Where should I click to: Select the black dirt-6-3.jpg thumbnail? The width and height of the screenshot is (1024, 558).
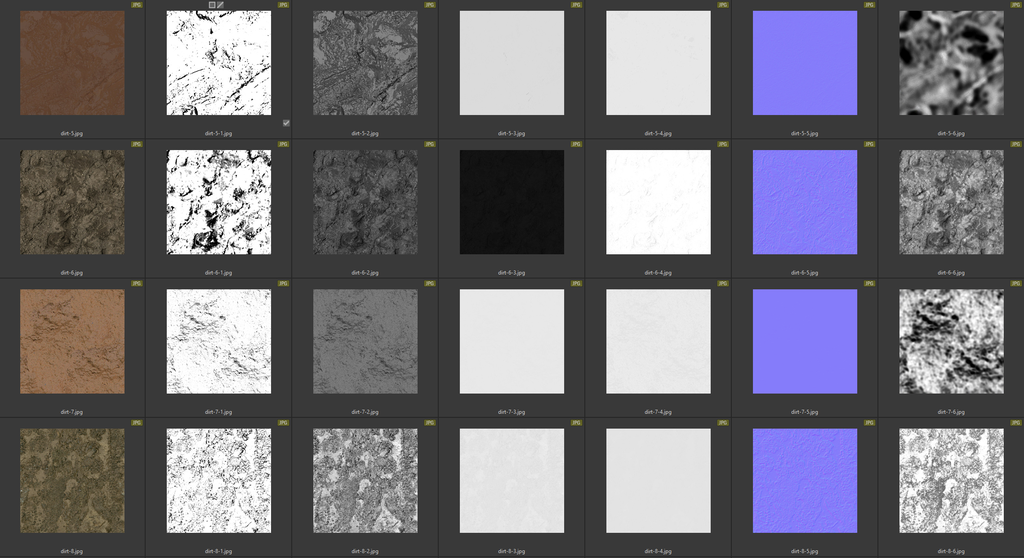(512, 202)
